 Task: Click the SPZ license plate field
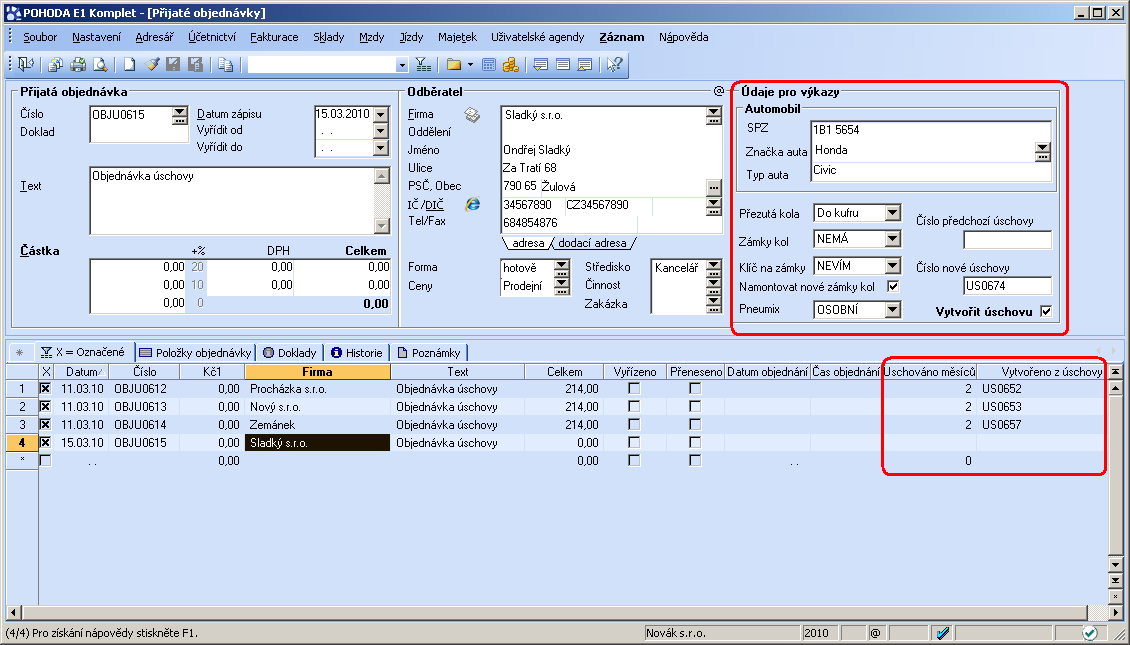click(930, 130)
